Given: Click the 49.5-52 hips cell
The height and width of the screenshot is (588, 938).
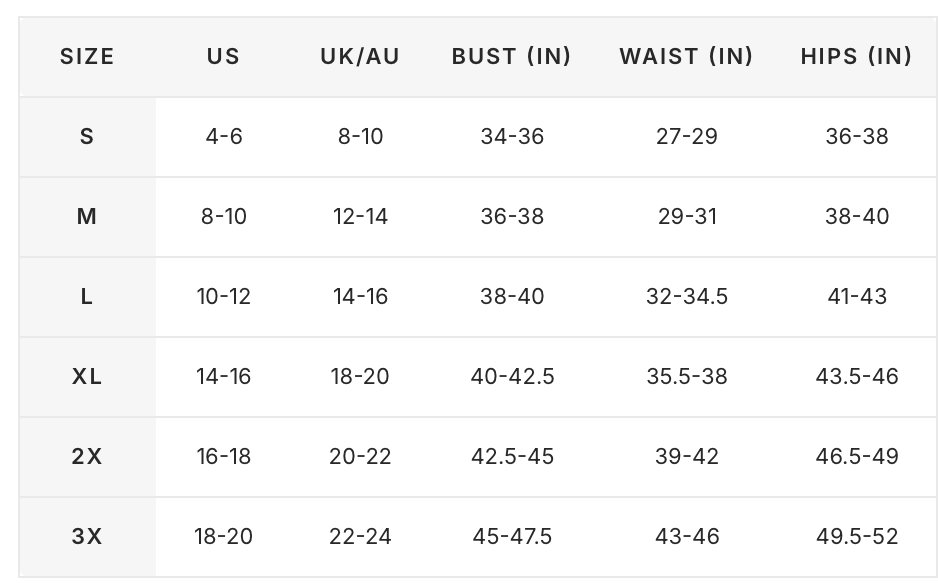Looking at the screenshot, I should point(857,537).
